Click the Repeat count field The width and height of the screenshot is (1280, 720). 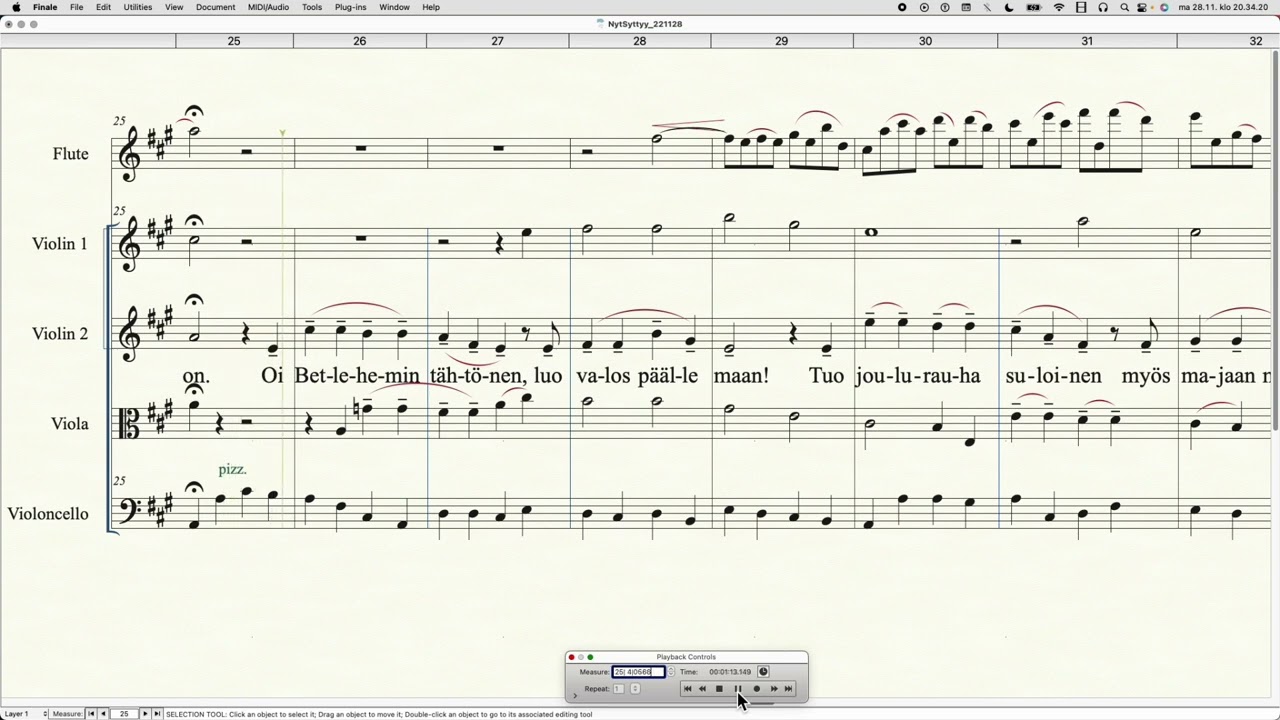click(x=618, y=689)
